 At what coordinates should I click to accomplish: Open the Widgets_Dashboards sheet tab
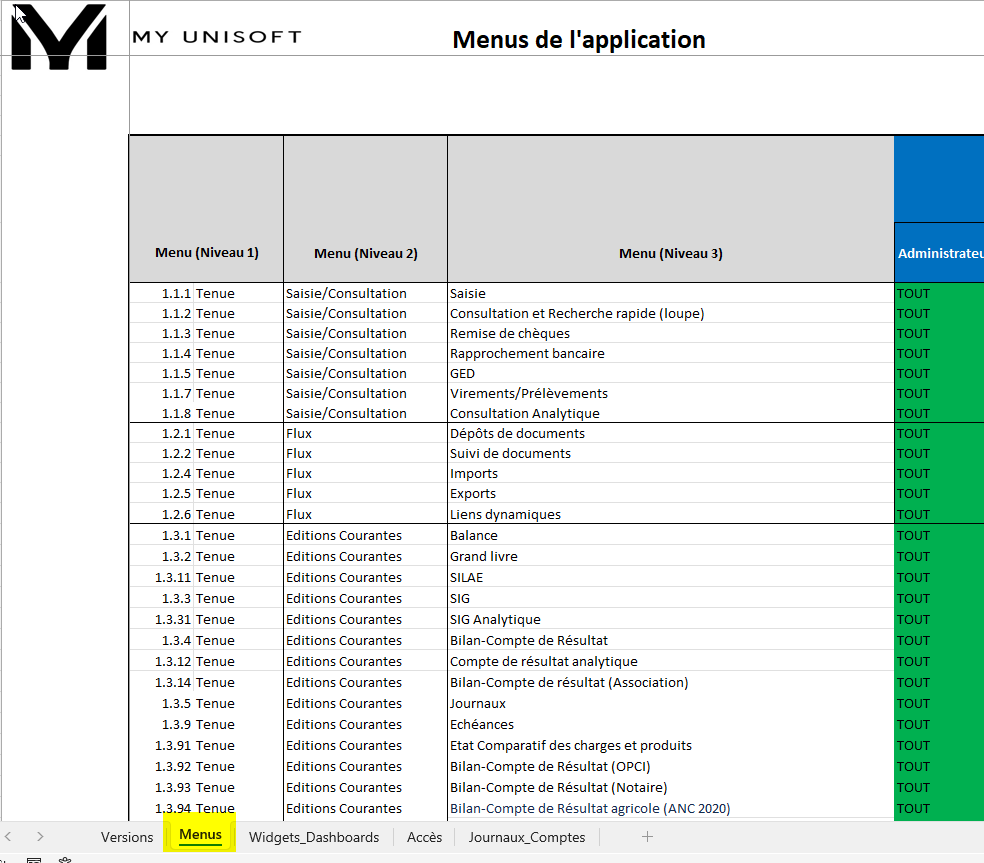coord(314,837)
